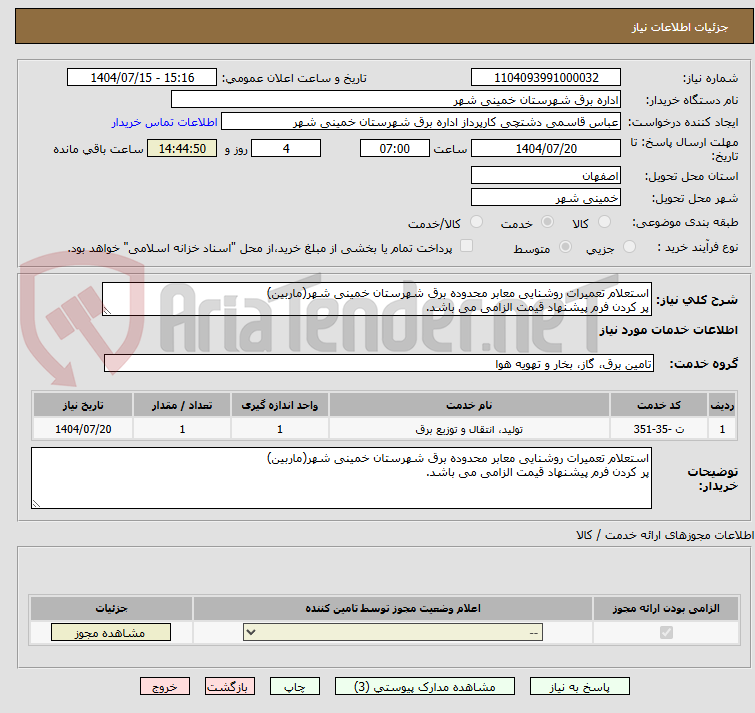Select the متوسط purchase type radio
The width and height of the screenshot is (755, 713).
(565, 247)
